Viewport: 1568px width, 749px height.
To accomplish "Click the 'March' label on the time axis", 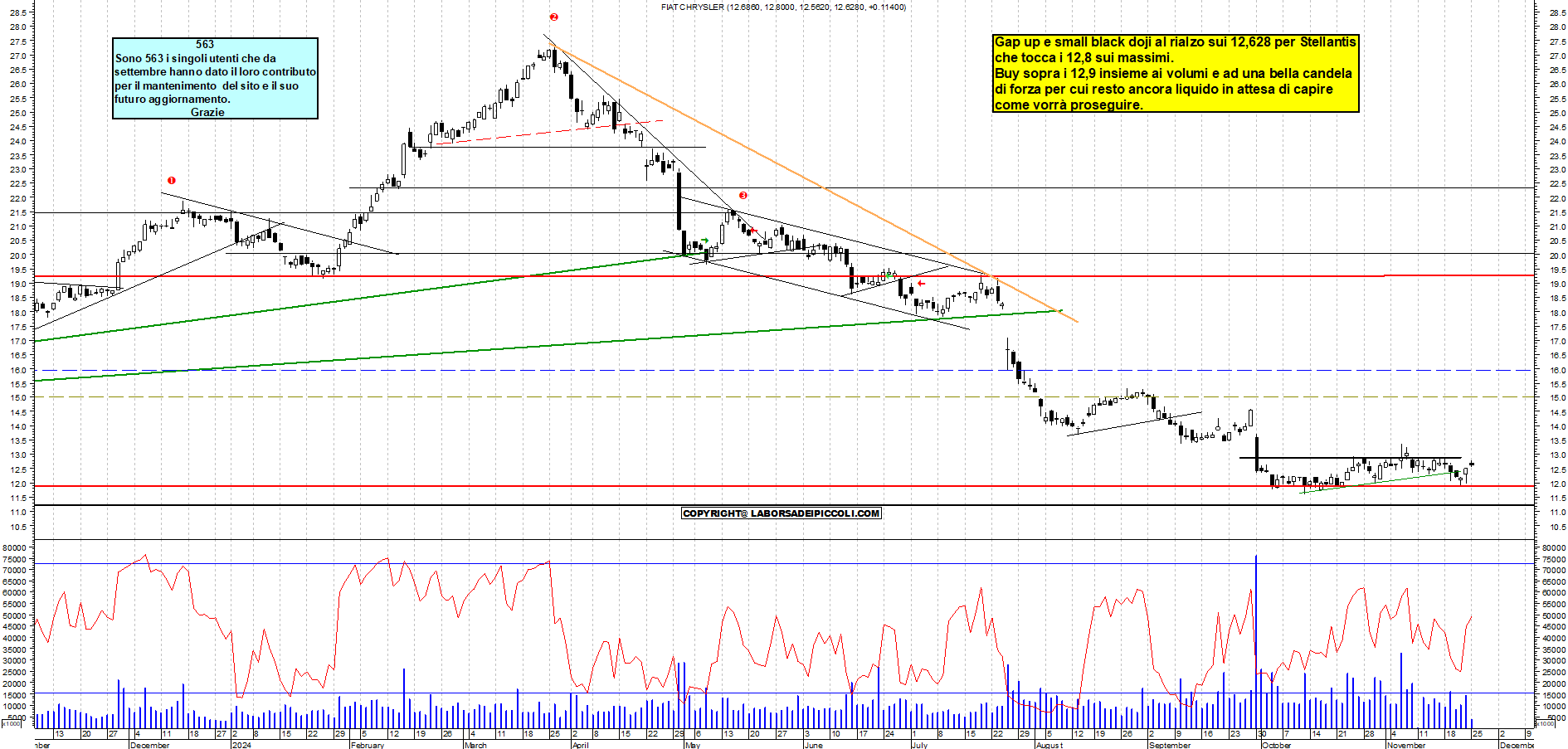I will (476, 745).
